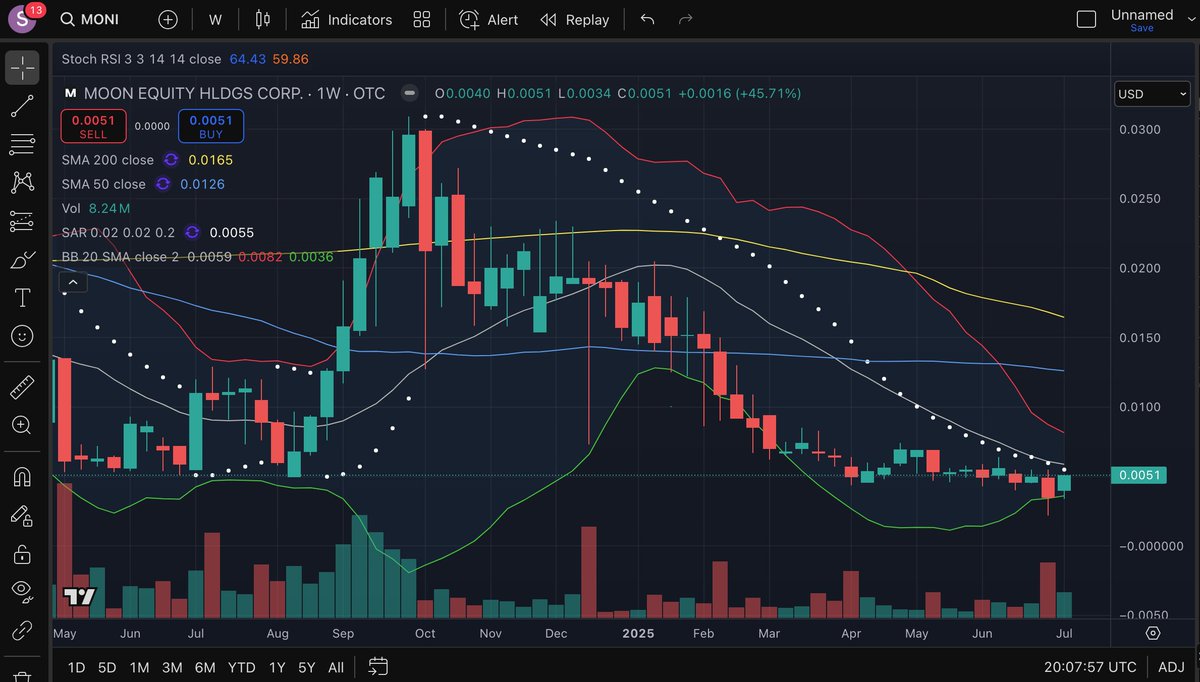Select the brush drawing tool
The image size is (1200, 682).
[x=22, y=260]
